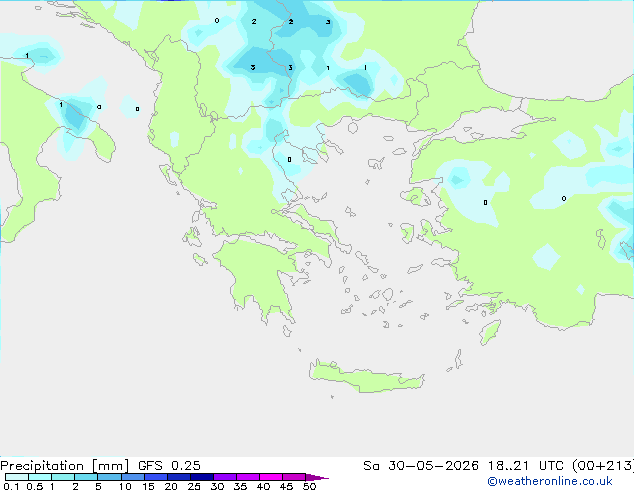The height and width of the screenshot is (490, 634).
Task: Click the over-50 arrow tip of legend
Action: tap(317, 477)
